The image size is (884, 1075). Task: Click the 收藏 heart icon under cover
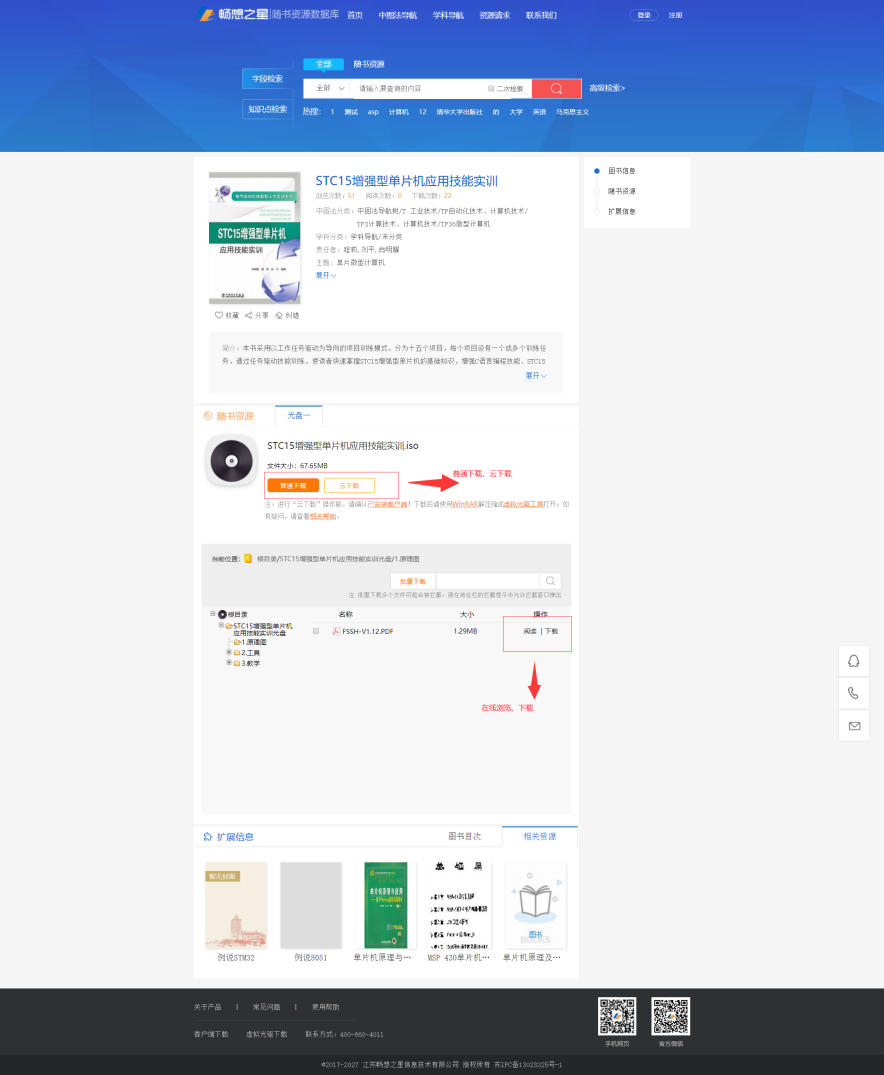(219, 315)
